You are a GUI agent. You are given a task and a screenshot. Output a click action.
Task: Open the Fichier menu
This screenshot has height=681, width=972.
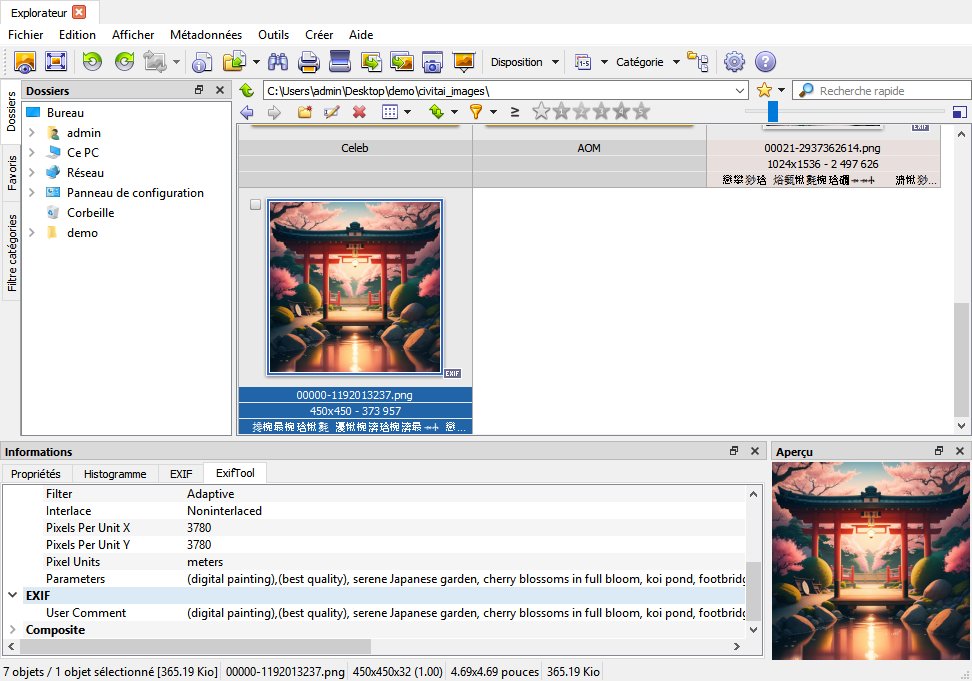tap(25, 35)
